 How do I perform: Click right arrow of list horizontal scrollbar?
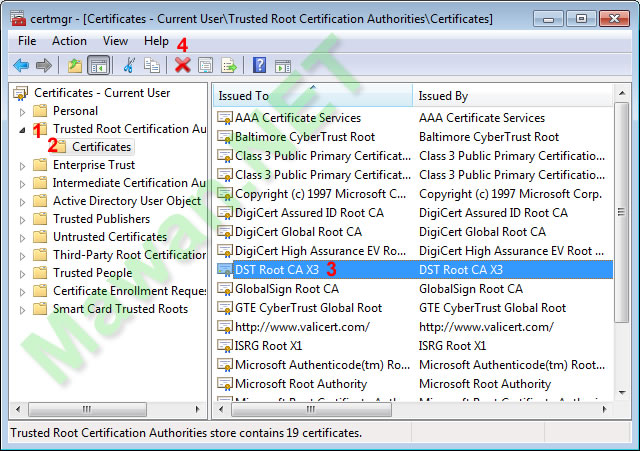click(604, 409)
